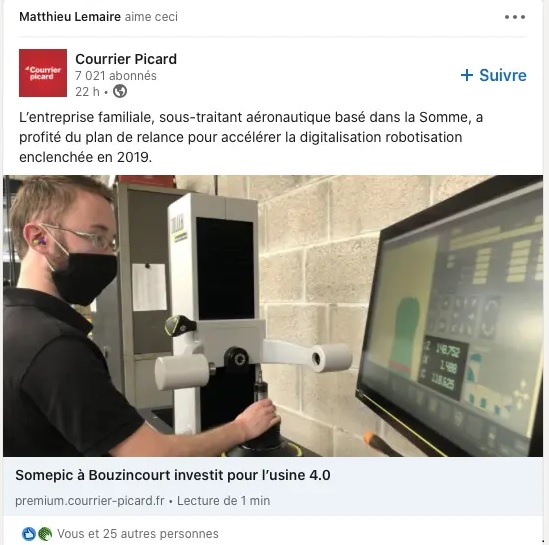Follow Courrier Picard with the Suivre button
549x545 pixels.
[494, 75]
